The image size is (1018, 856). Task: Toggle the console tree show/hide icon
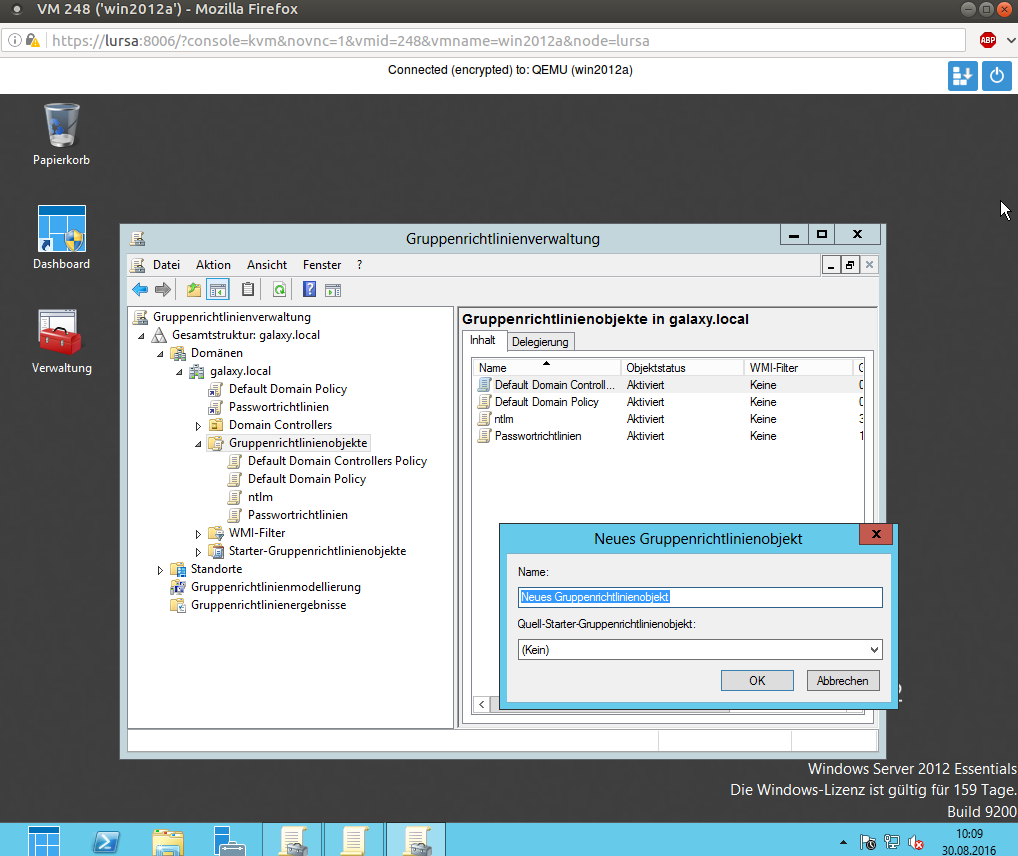coord(218,290)
